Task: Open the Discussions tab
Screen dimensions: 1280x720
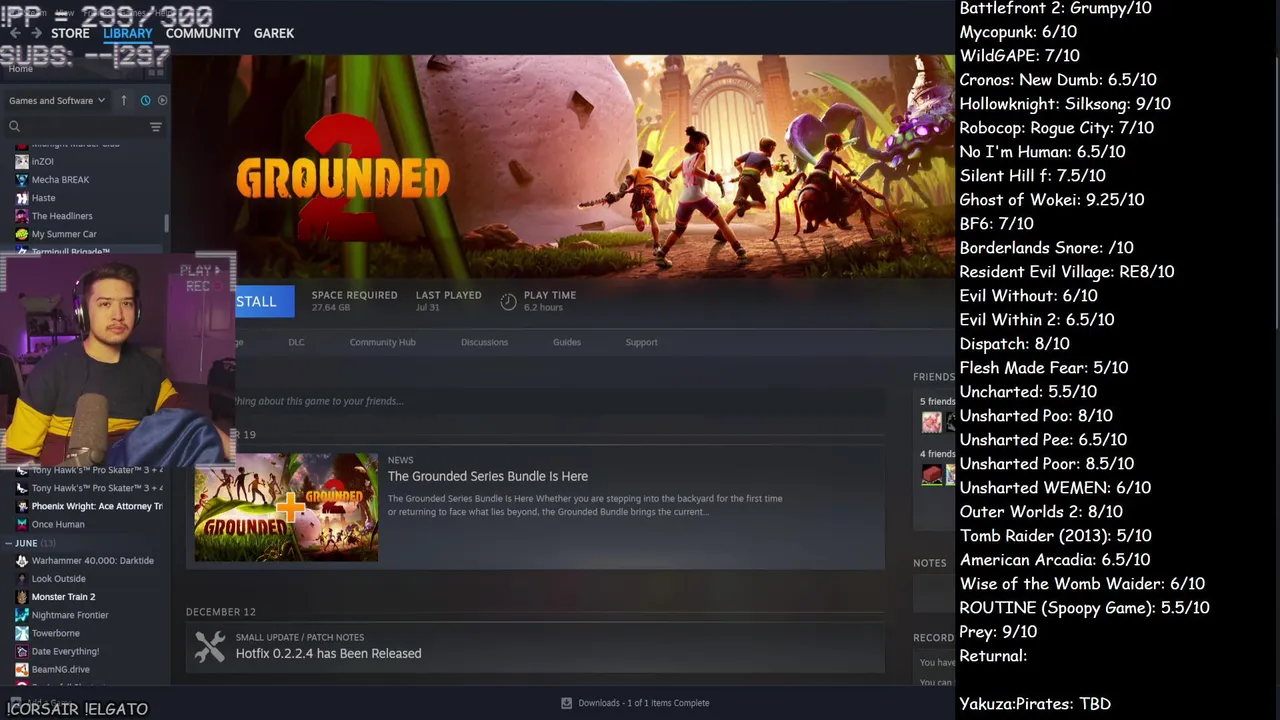Action: pos(484,342)
